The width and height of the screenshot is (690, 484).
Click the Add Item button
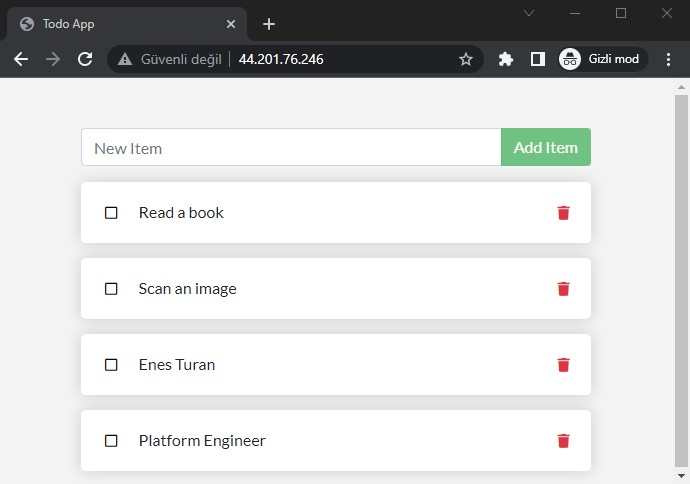546,147
